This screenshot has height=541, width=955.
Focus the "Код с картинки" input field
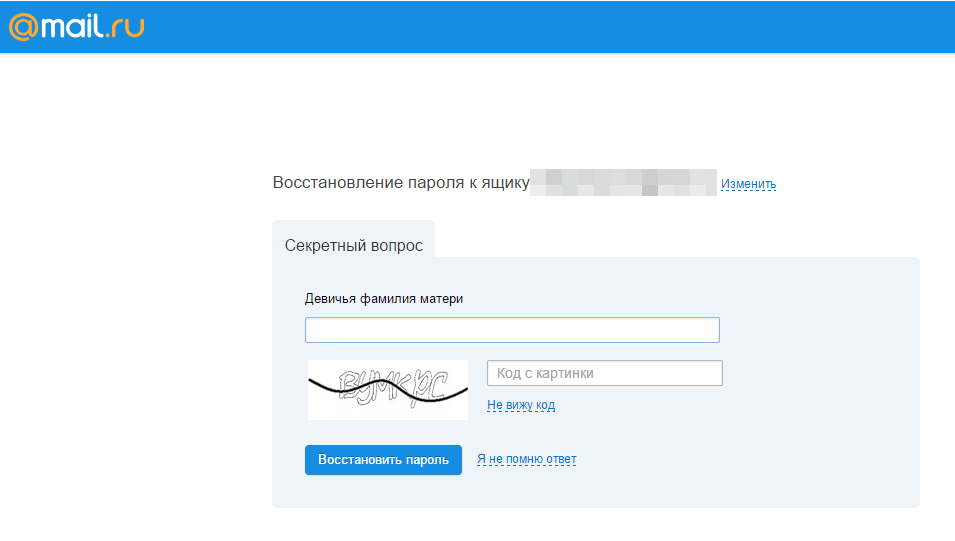click(x=604, y=373)
